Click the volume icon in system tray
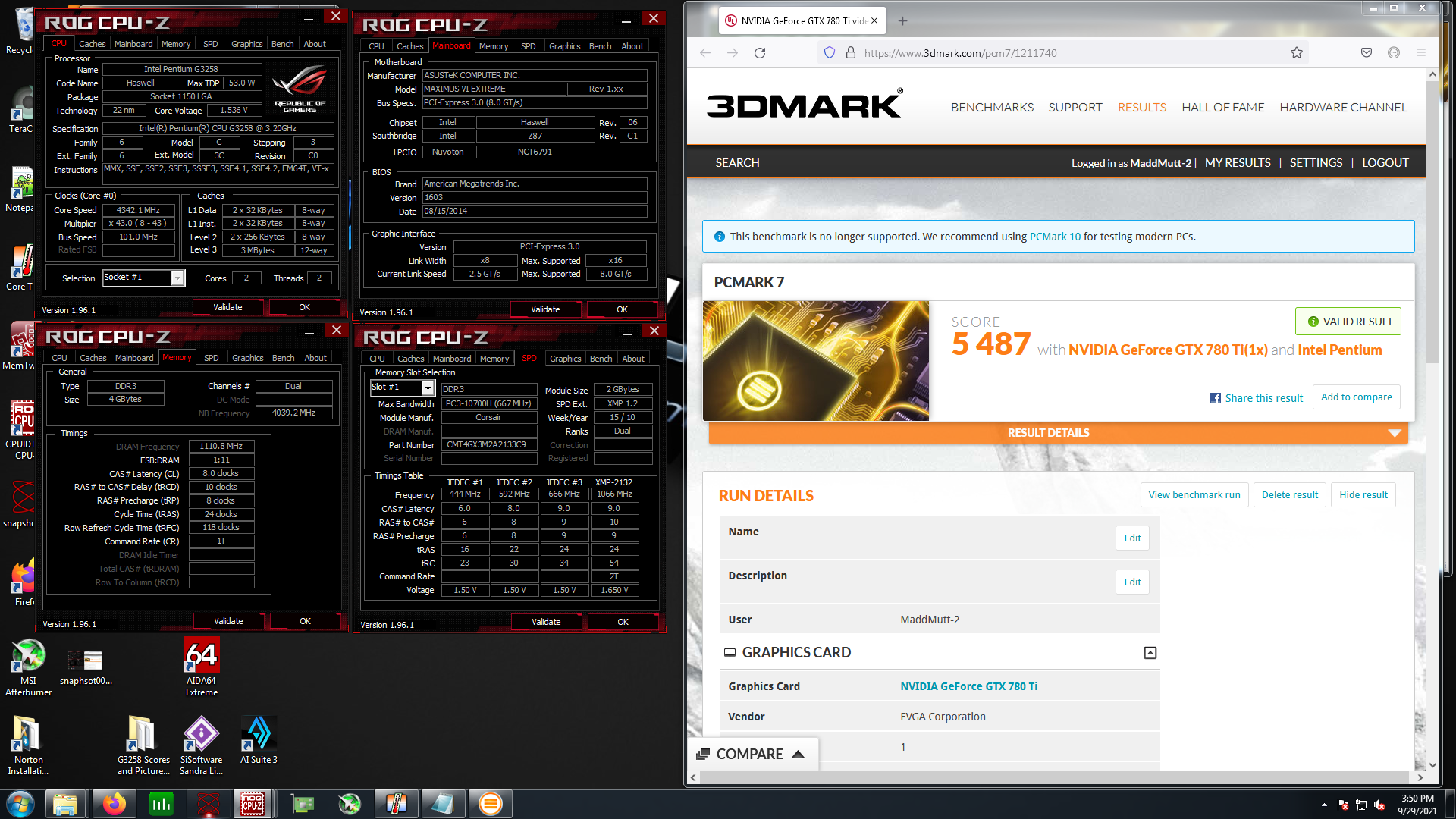The width and height of the screenshot is (1456, 819). click(x=1380, y=805)
